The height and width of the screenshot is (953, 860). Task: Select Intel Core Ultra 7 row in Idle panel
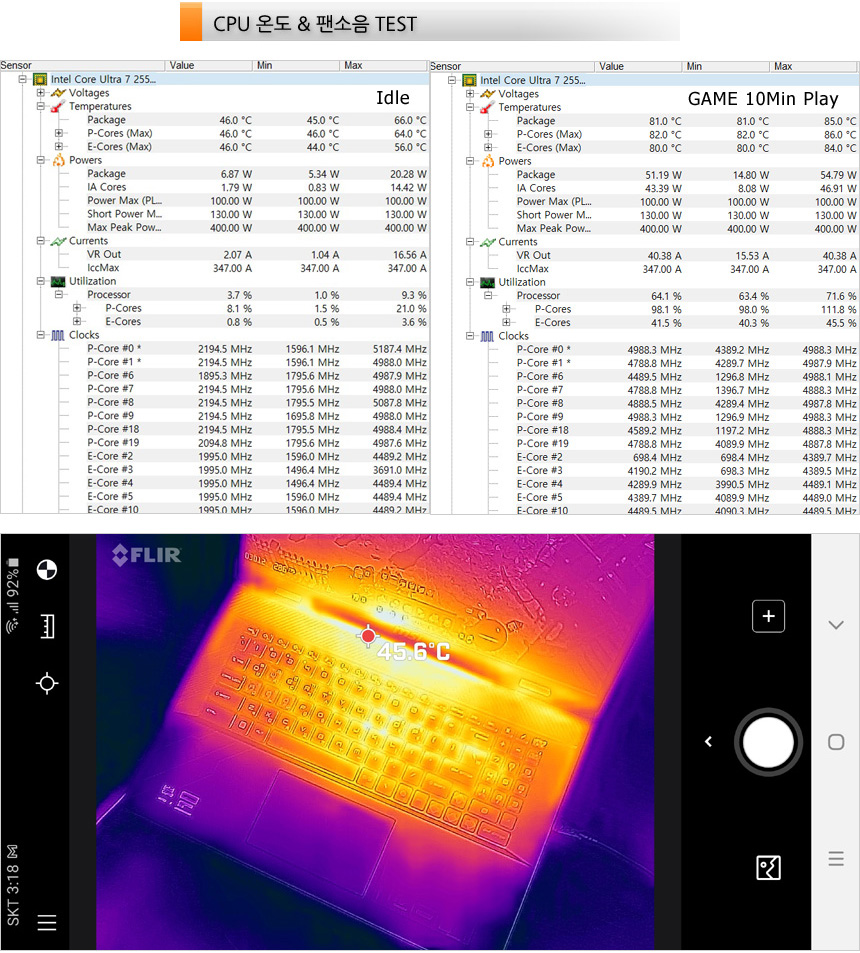100,79
